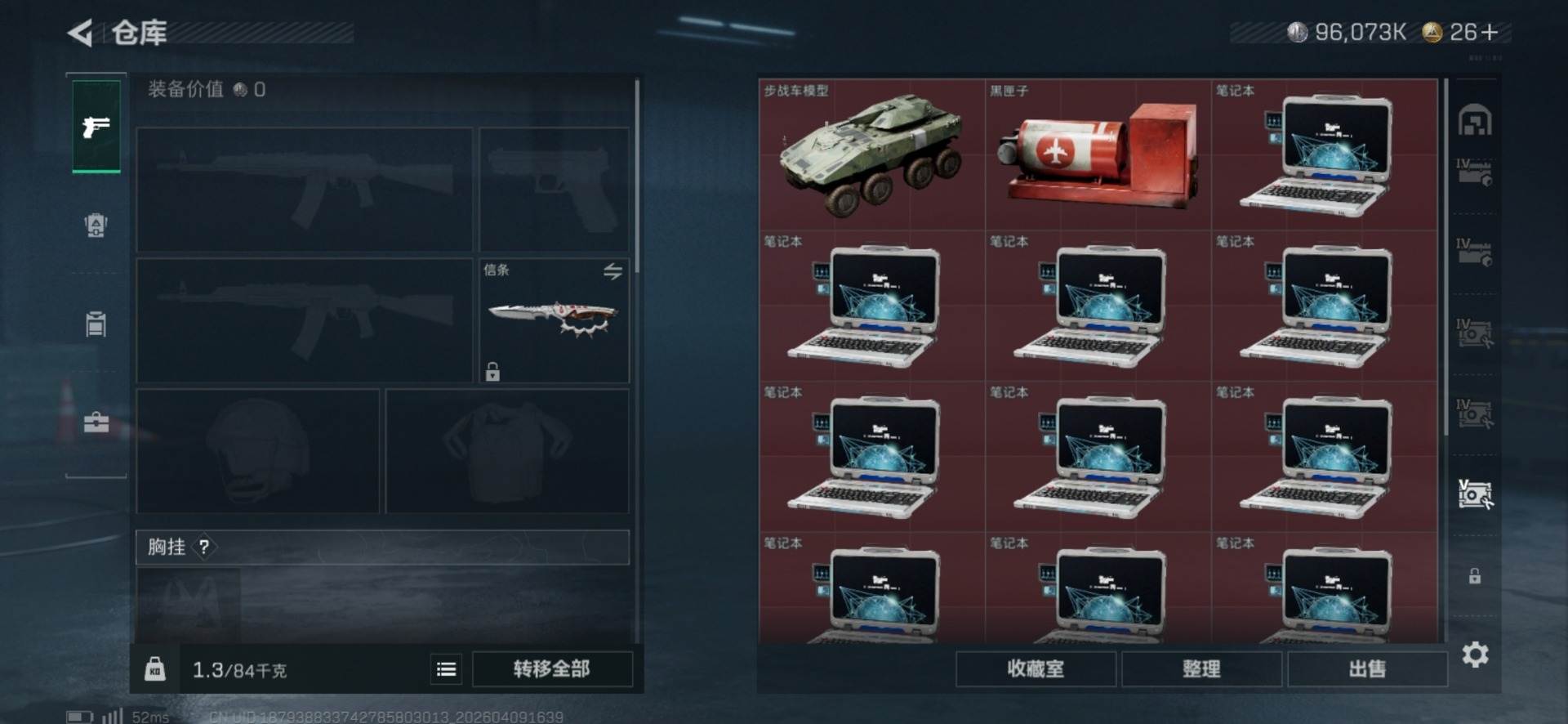
Task: Select the highlighted V-level storage box icon
Action: [1475, 494]
